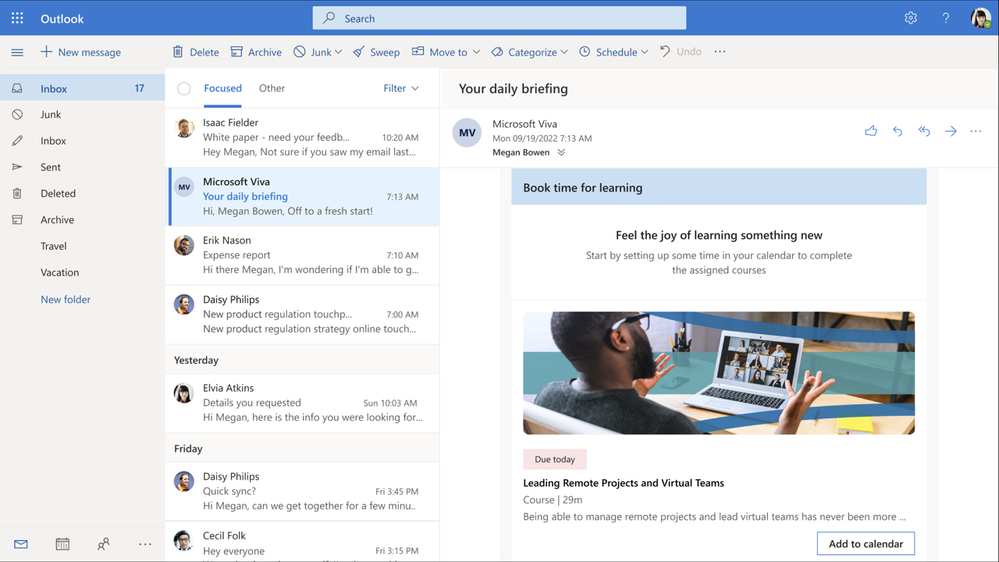
Task: Switch to the Focused tab
Action: point(222,88)
